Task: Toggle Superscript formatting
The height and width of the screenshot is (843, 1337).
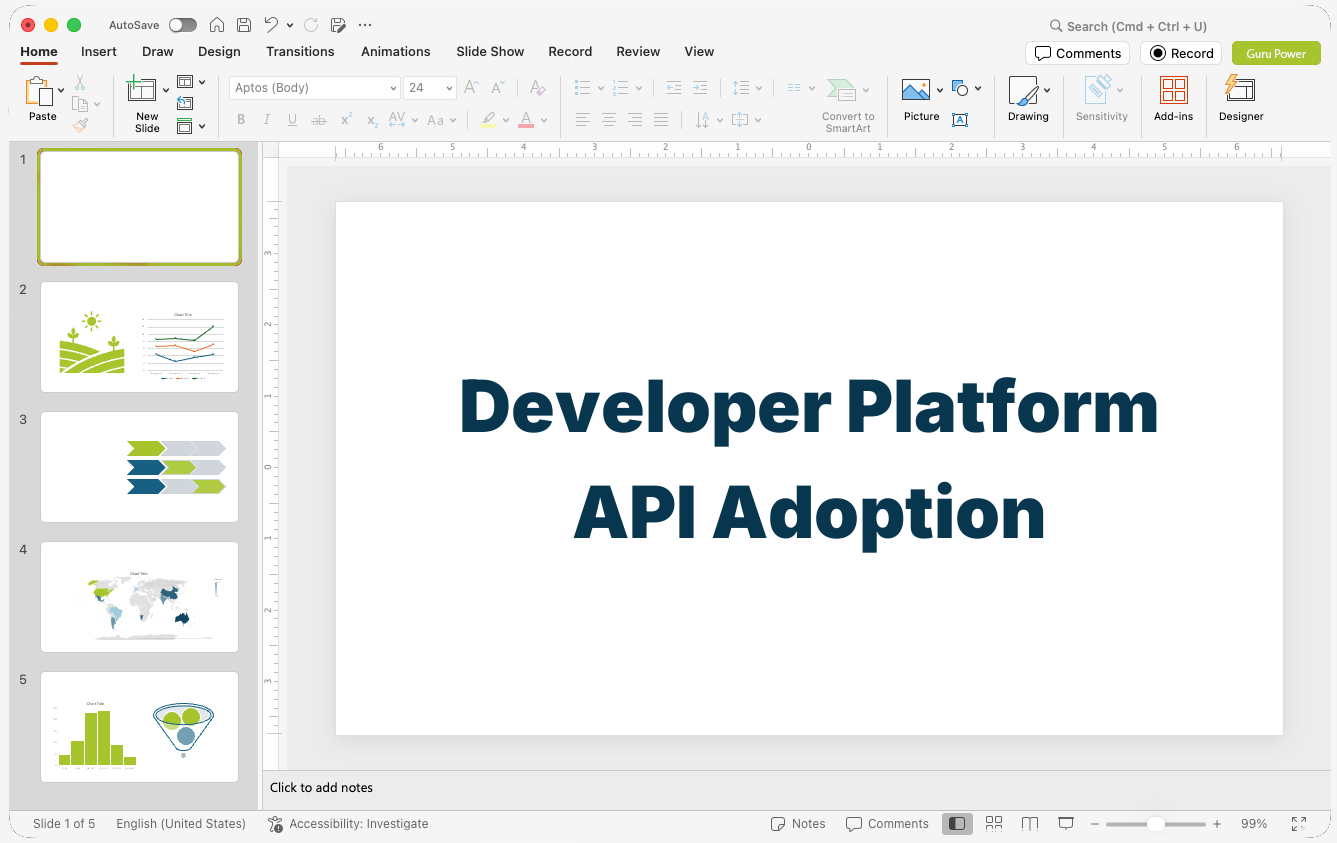Action: point(346,120)
